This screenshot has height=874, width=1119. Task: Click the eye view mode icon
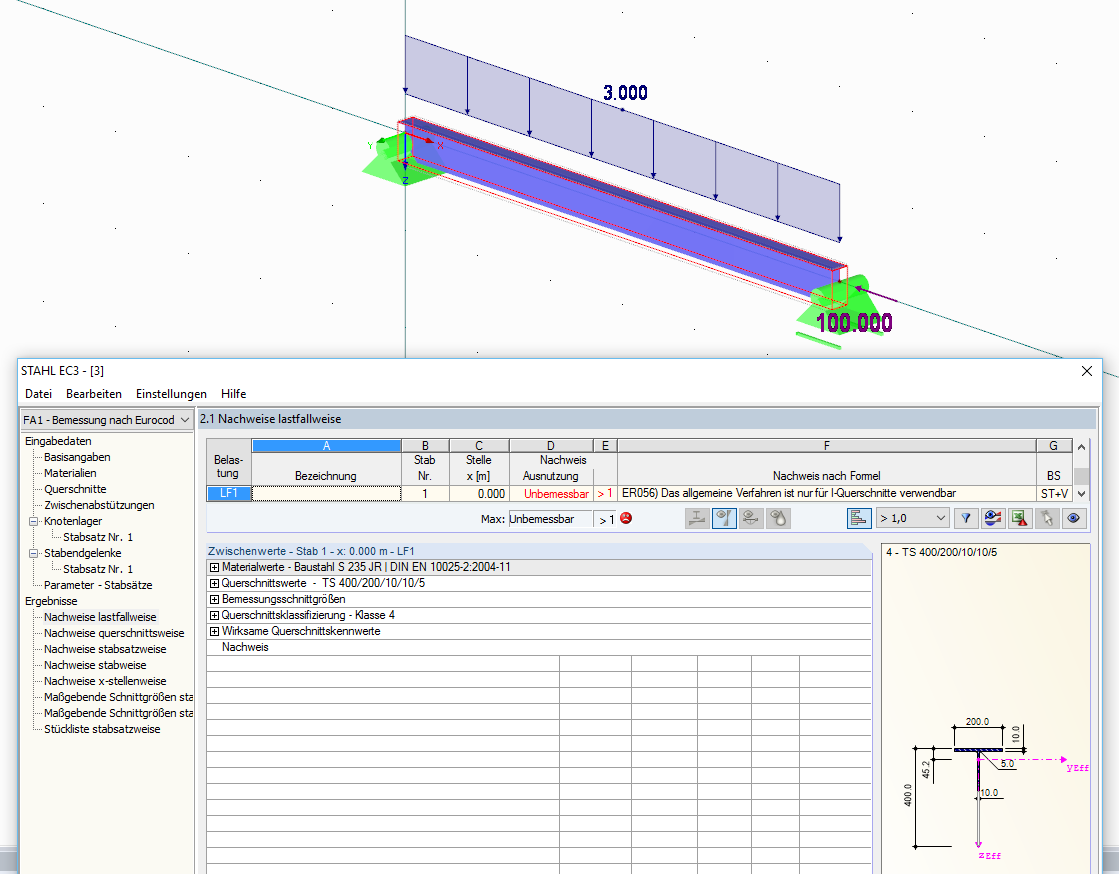click(x=1074, y=519)
